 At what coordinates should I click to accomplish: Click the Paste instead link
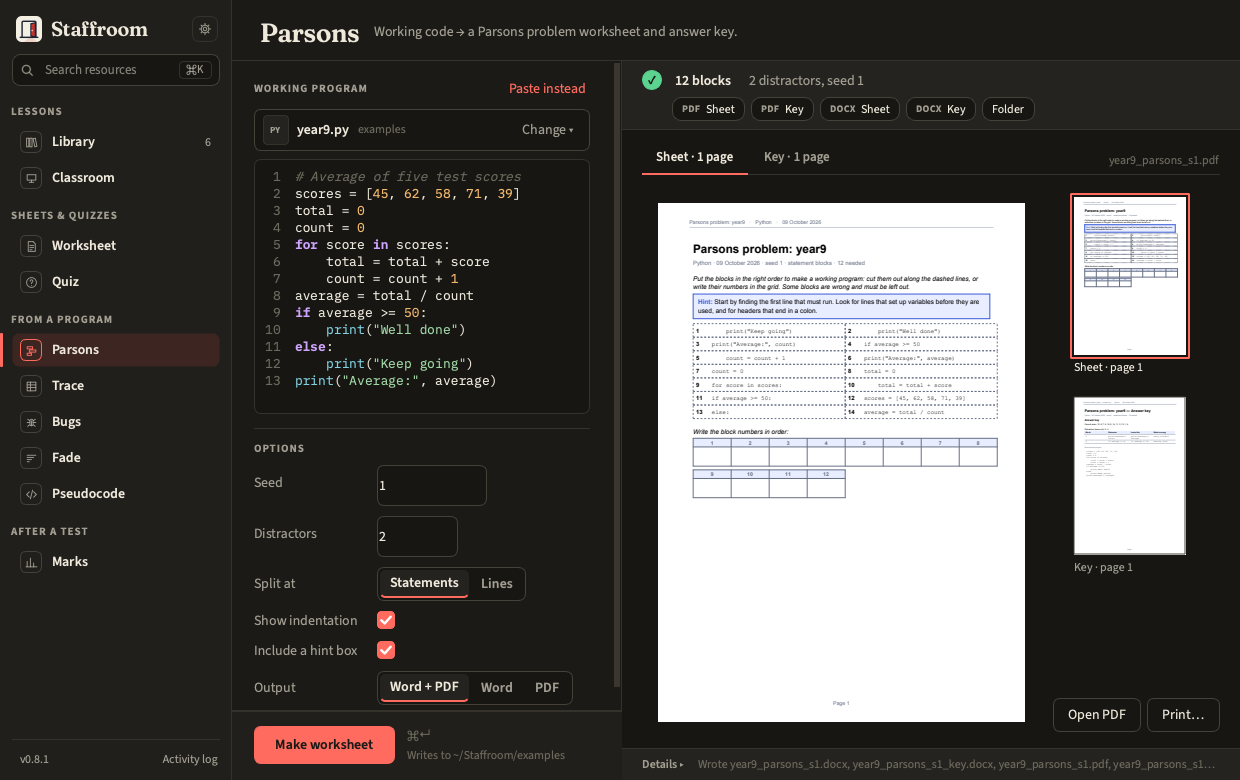click(x=547, y=89)
